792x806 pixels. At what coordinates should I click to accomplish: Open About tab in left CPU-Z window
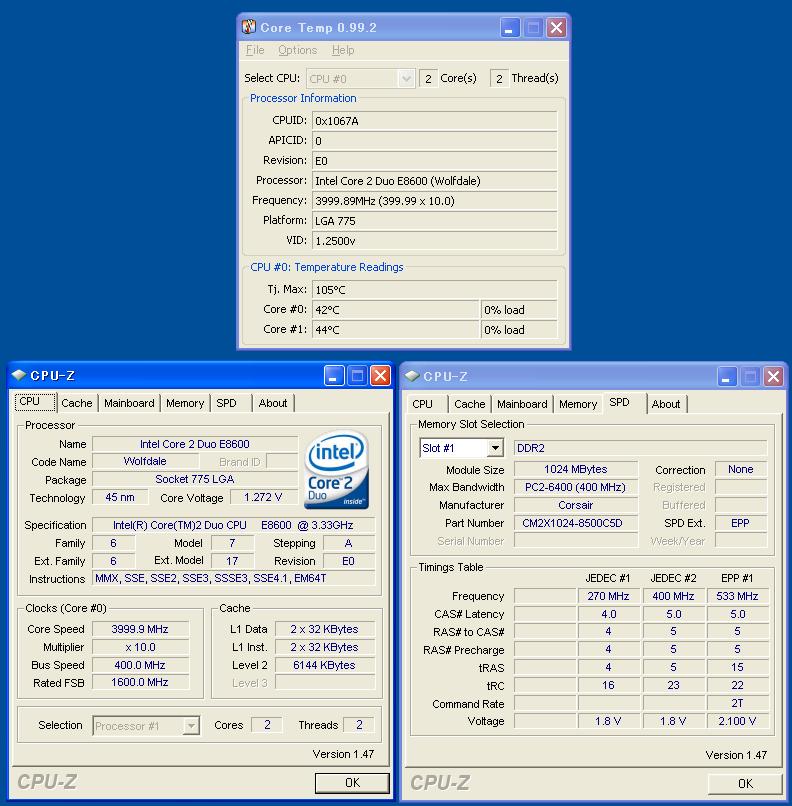coord(273,403)
